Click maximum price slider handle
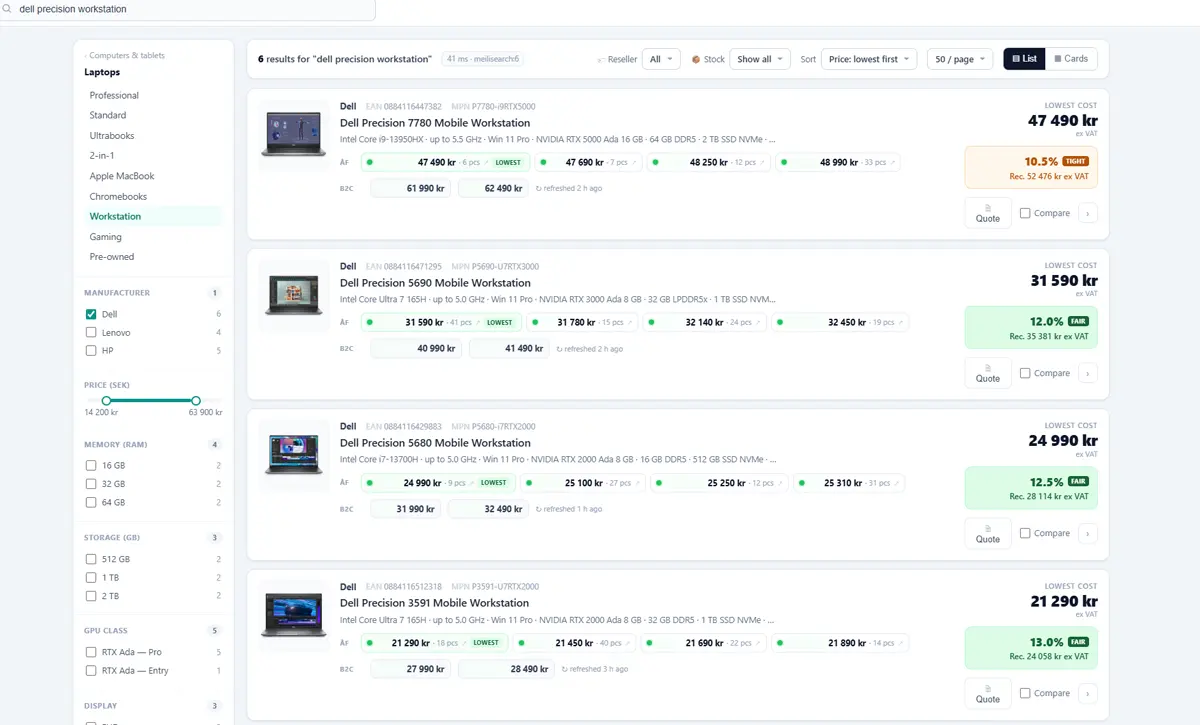The height and width of the screenshot is (725, 1200). click(196, 400)
